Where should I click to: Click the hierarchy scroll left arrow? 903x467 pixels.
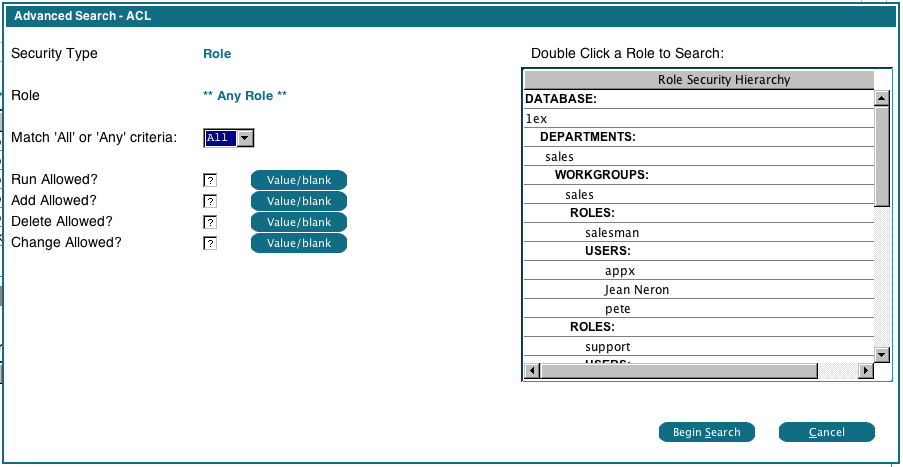coord(532,371)
